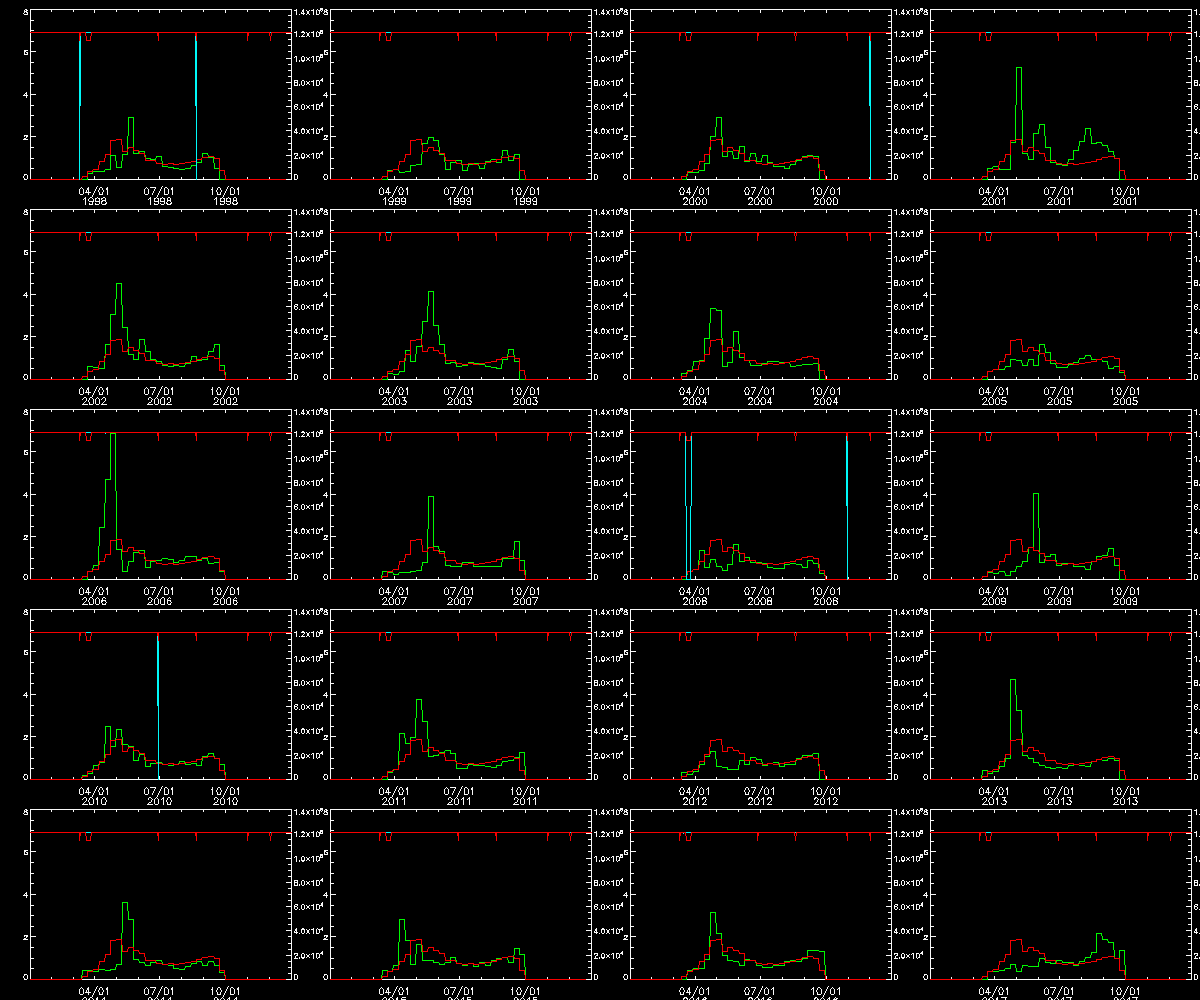Image resolution: width=1200 pixels, height=1000 pixels.
Task: Click the green peak in the 2003 plot
Action: [430, 293]
